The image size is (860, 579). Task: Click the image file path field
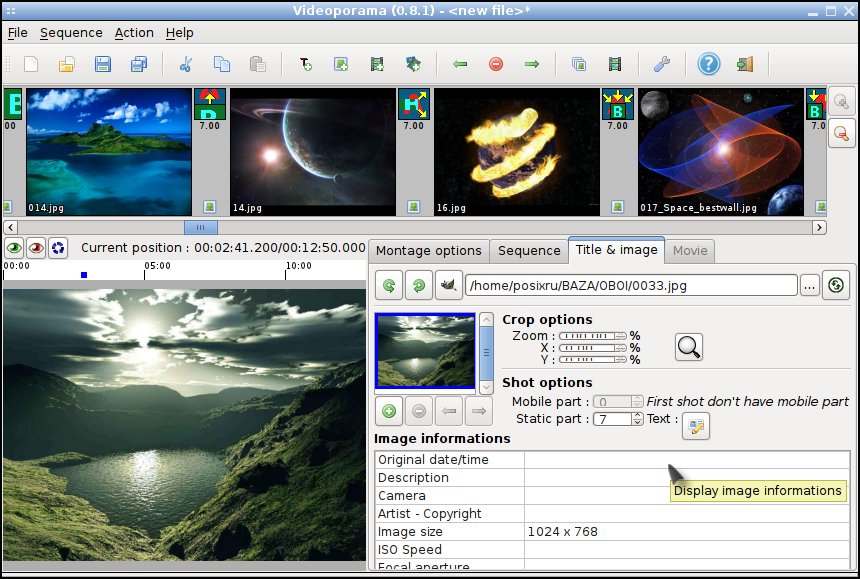click(631, 286)
